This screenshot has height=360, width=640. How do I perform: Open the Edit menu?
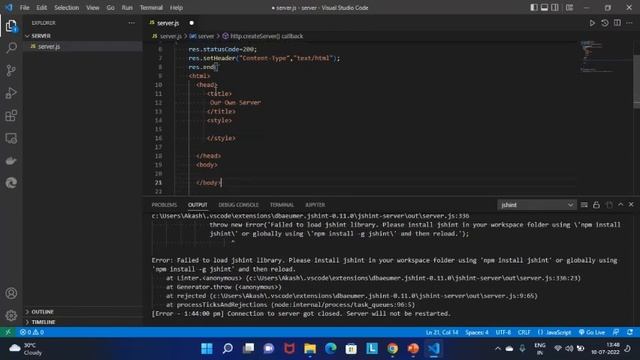(42, 8)
